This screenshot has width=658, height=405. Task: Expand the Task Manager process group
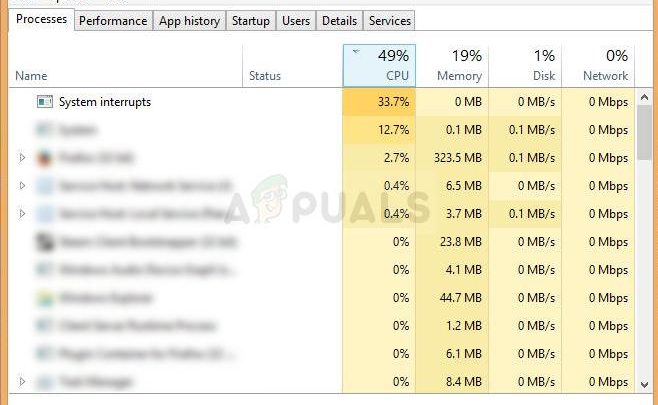[22, 382]
